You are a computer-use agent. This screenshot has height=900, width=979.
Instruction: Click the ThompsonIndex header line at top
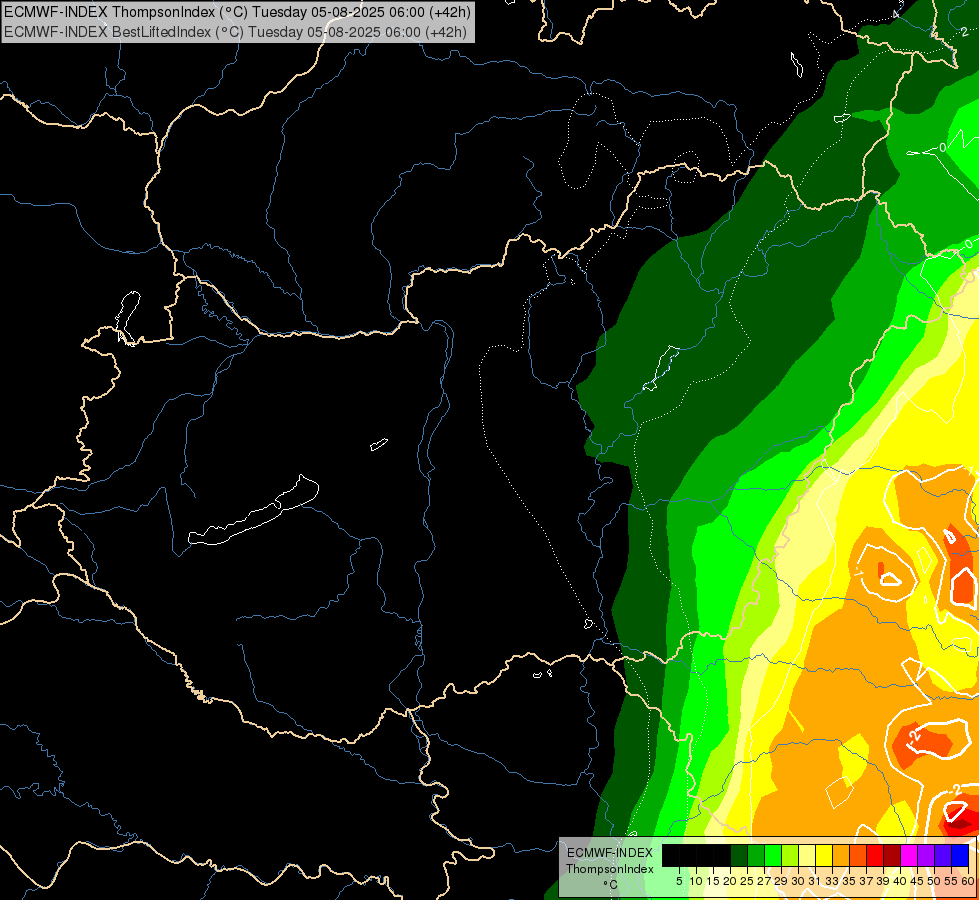237,11
